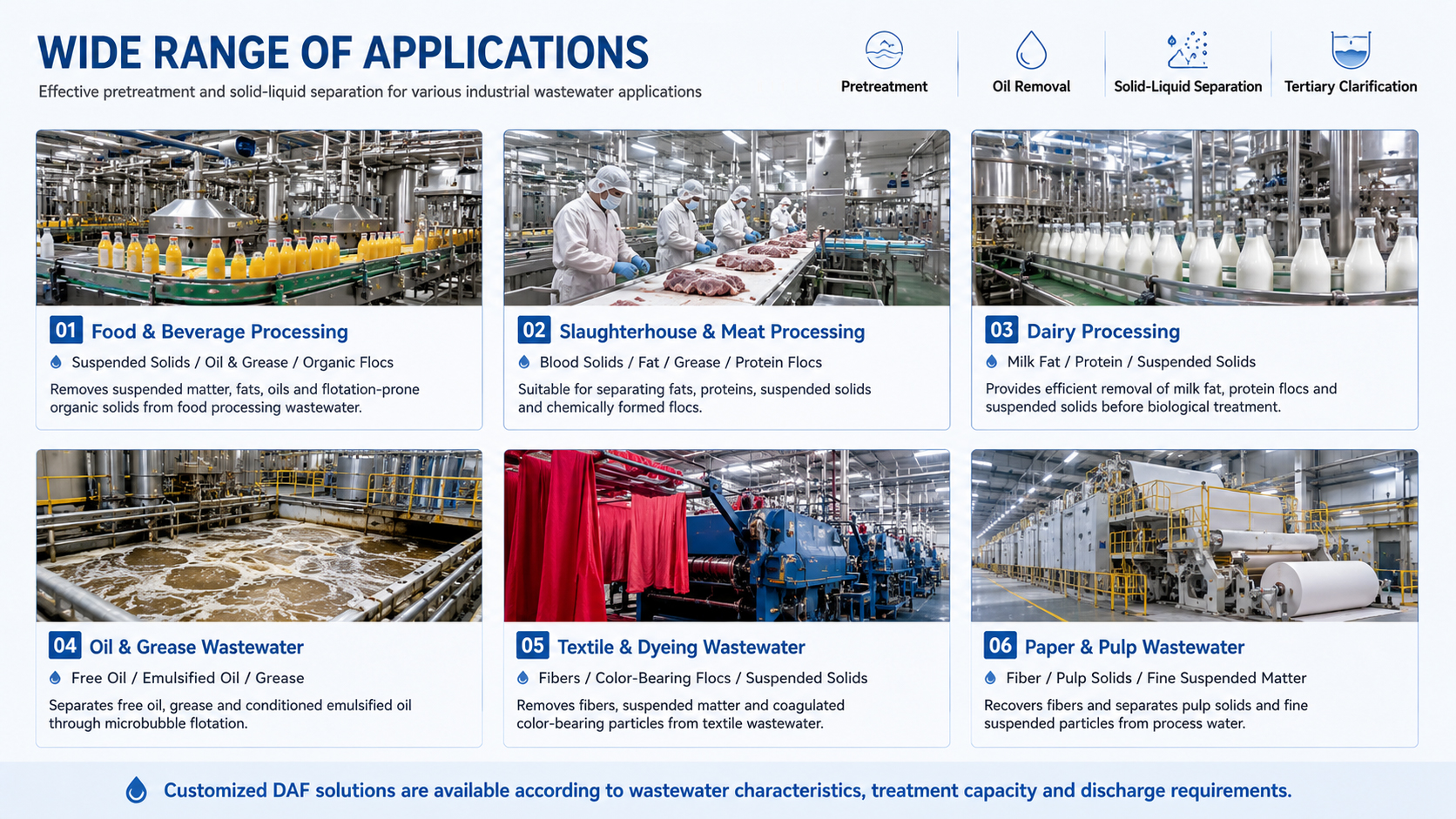The height and width of the screenshot is (819, 1456).
Task: Select the Tertiary Clarification label
Action: (1351, 86)
